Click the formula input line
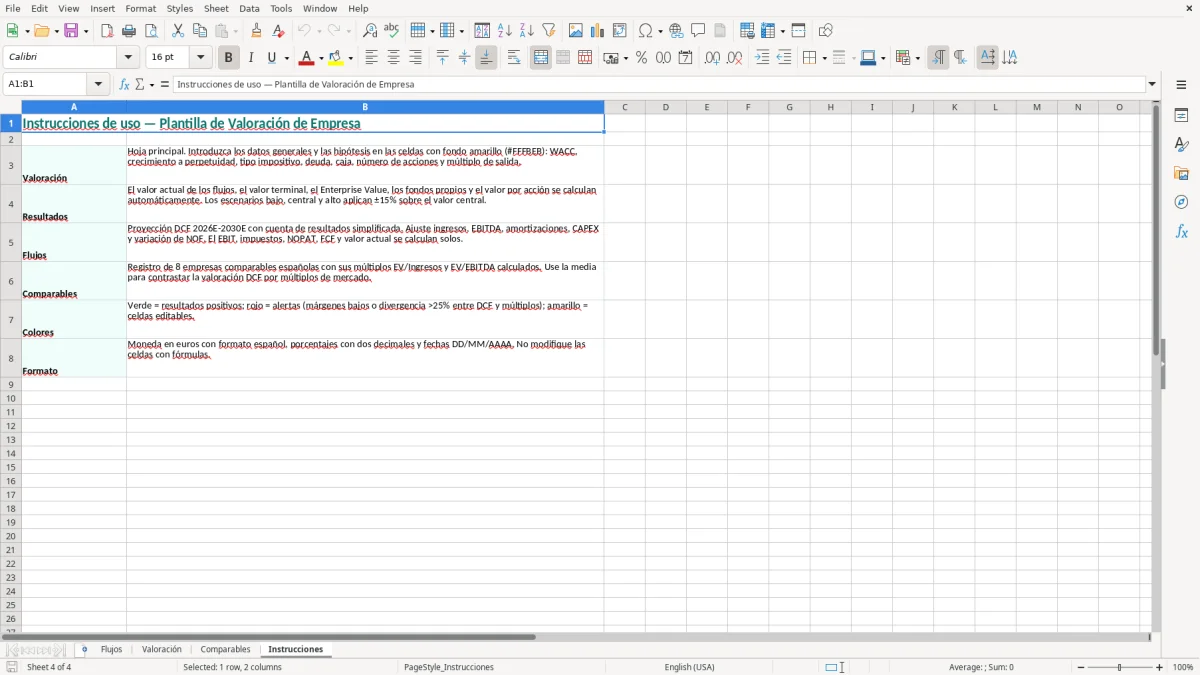The width and height of the screenshot is (1200, 675). point(659,85)
